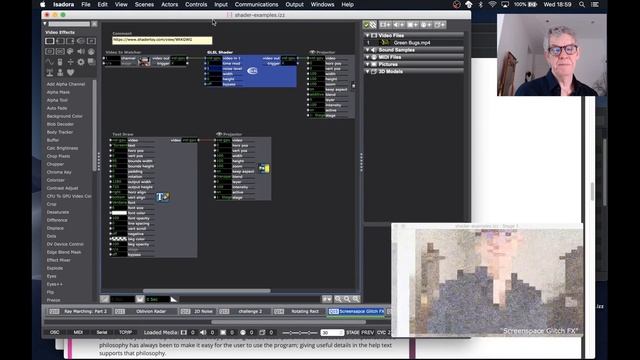Click the Bluetooth icon in menu bar
This screenshot has height=360, width=640.
tap(480, 4)
